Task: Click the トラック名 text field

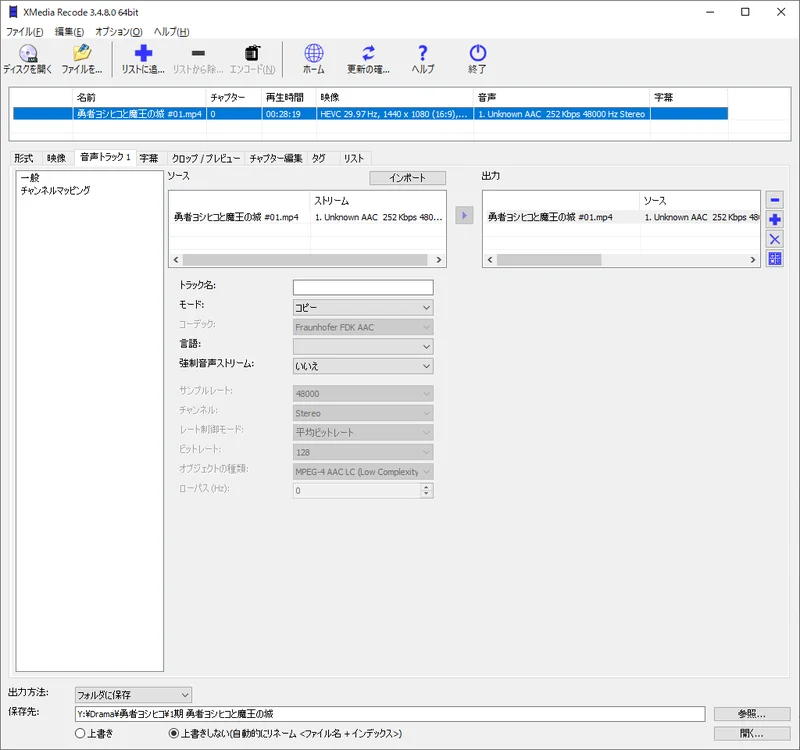Action: (x=362, y=287)
